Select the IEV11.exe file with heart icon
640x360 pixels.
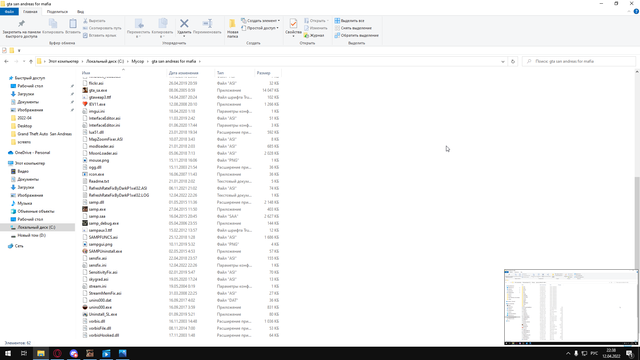pos(97,104)
